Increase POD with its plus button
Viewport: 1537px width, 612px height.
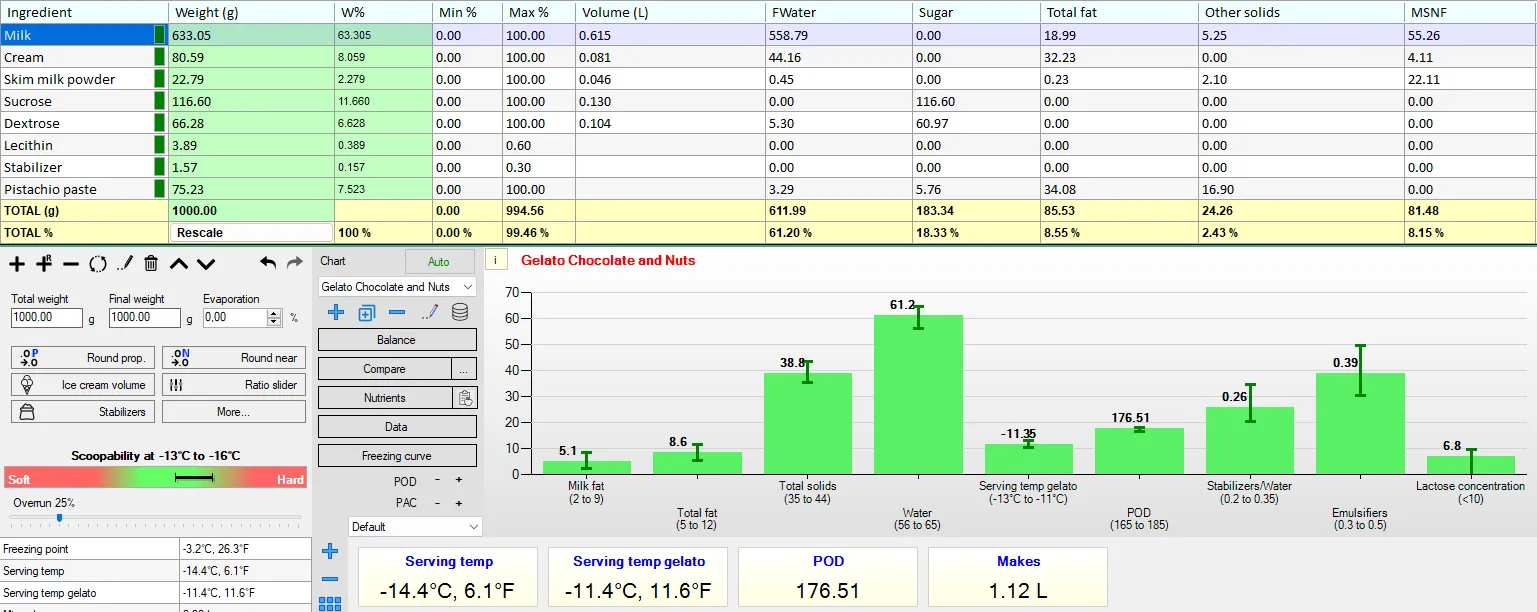pyautogui.click(x=459, y=480)
